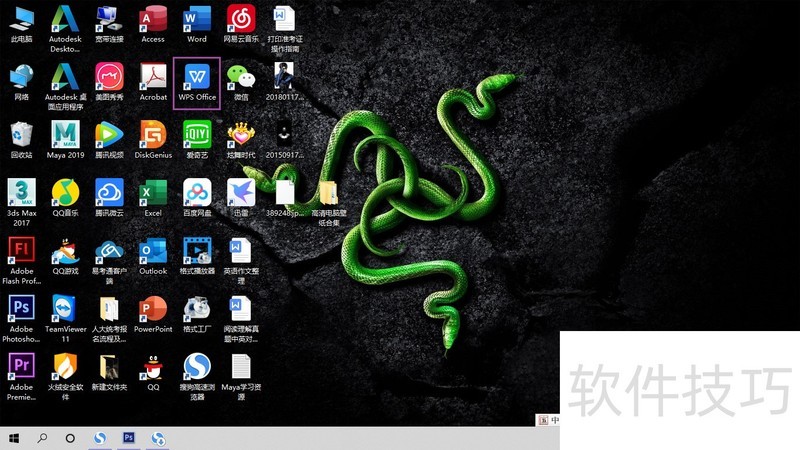This screenshot has height=450, width=800.
Task: Select the 宽带连接 desktop icon
Action: tap(109, 24)
